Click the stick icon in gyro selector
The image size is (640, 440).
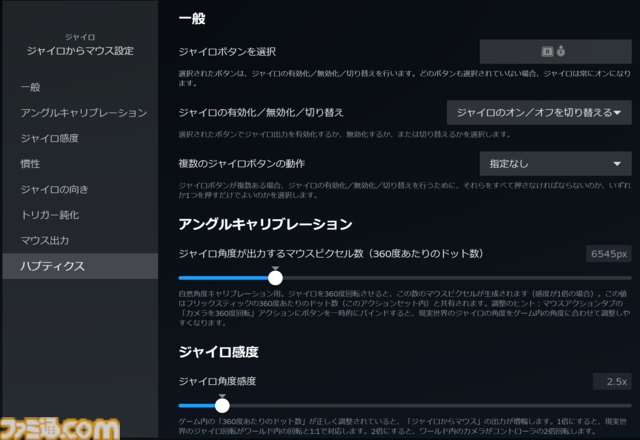(x=561, y=51)
